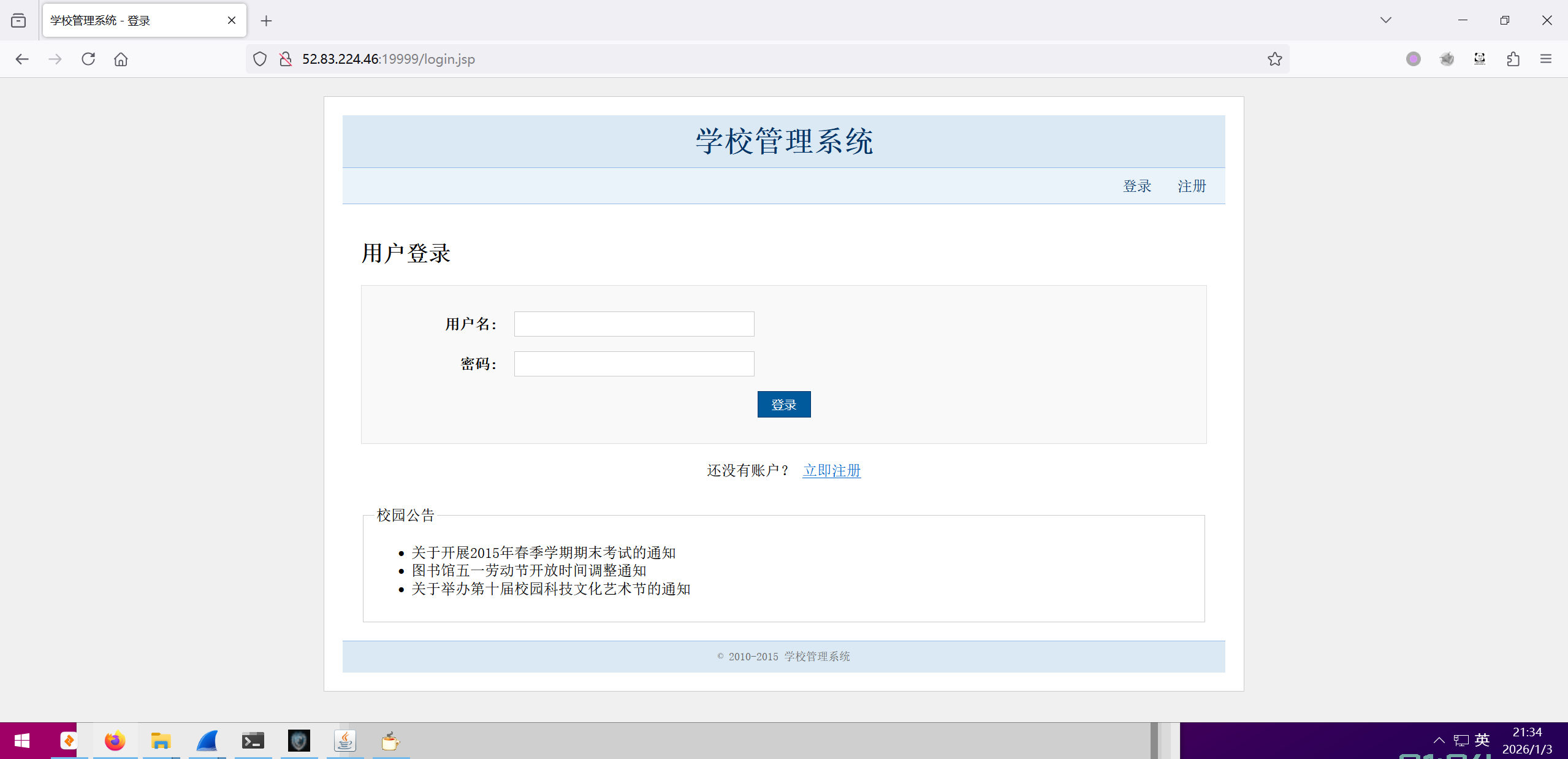Open the terminal from taskbar
Screen dimensions: 1568x759
tap(253, 741)
